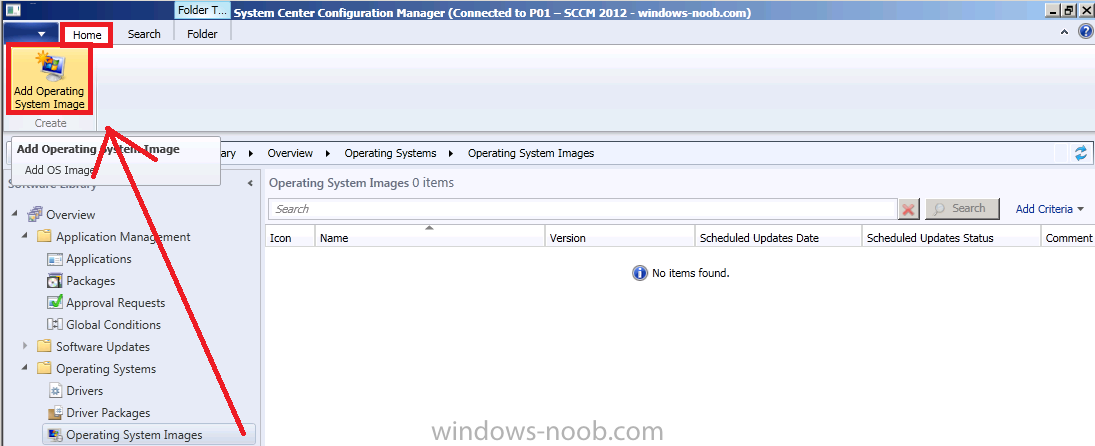Open the Global Conditions node
Viewport: 1095px width, 446px height.
pos(113,325)
